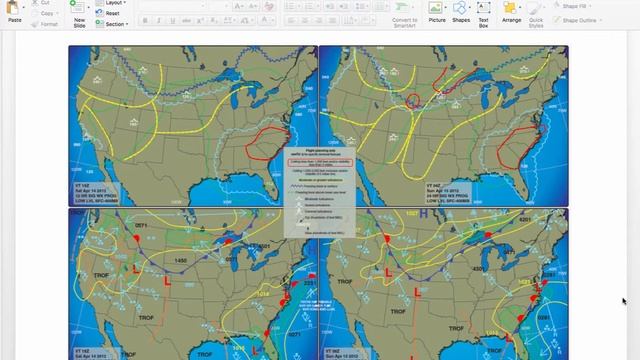This screenshot has width=640, height=360.
Task: Click the Arrange icon
Action: tap(509, 7)
